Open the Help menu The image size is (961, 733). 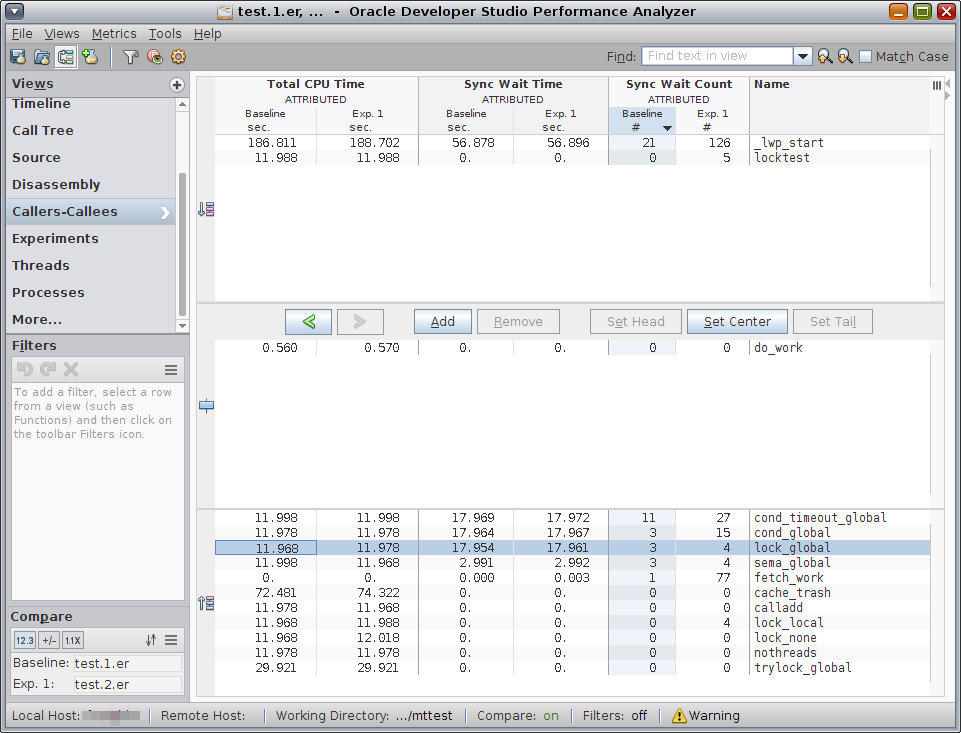coord(207,34)
